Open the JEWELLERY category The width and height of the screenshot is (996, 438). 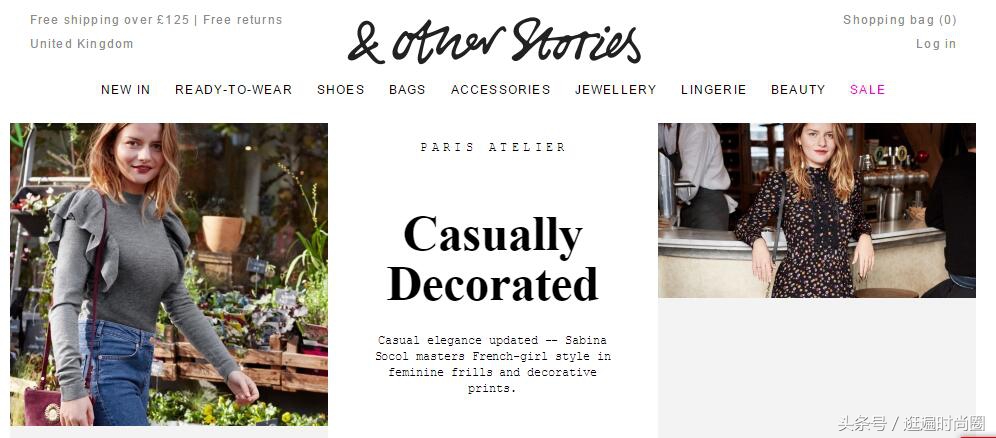tap(616, 90)
